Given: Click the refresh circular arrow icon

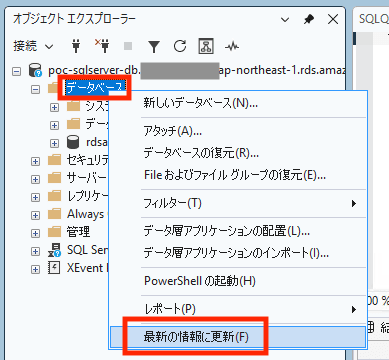Looking at the screenshot, I should coord(180,46).
